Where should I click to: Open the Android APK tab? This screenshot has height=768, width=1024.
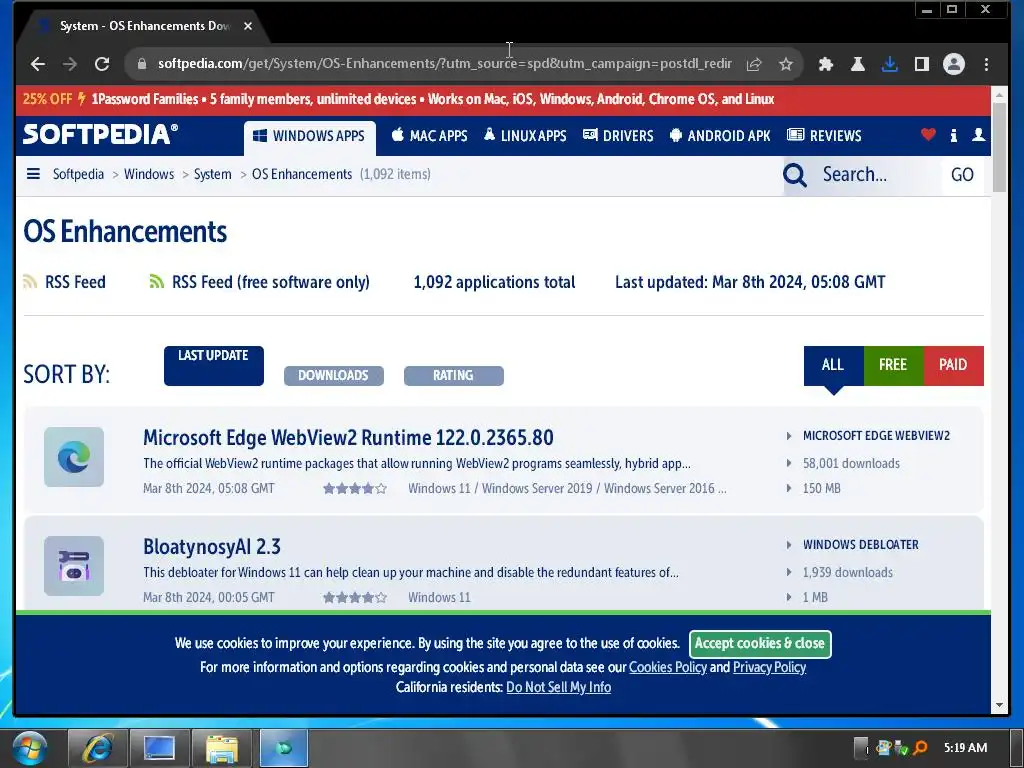[x=720, y=136]
